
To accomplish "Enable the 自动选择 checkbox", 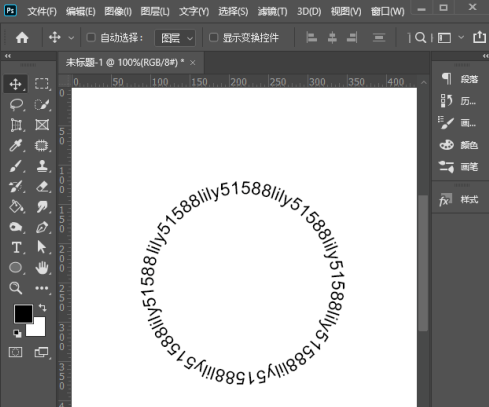I will pyautogui.click(x=91, y=37).
